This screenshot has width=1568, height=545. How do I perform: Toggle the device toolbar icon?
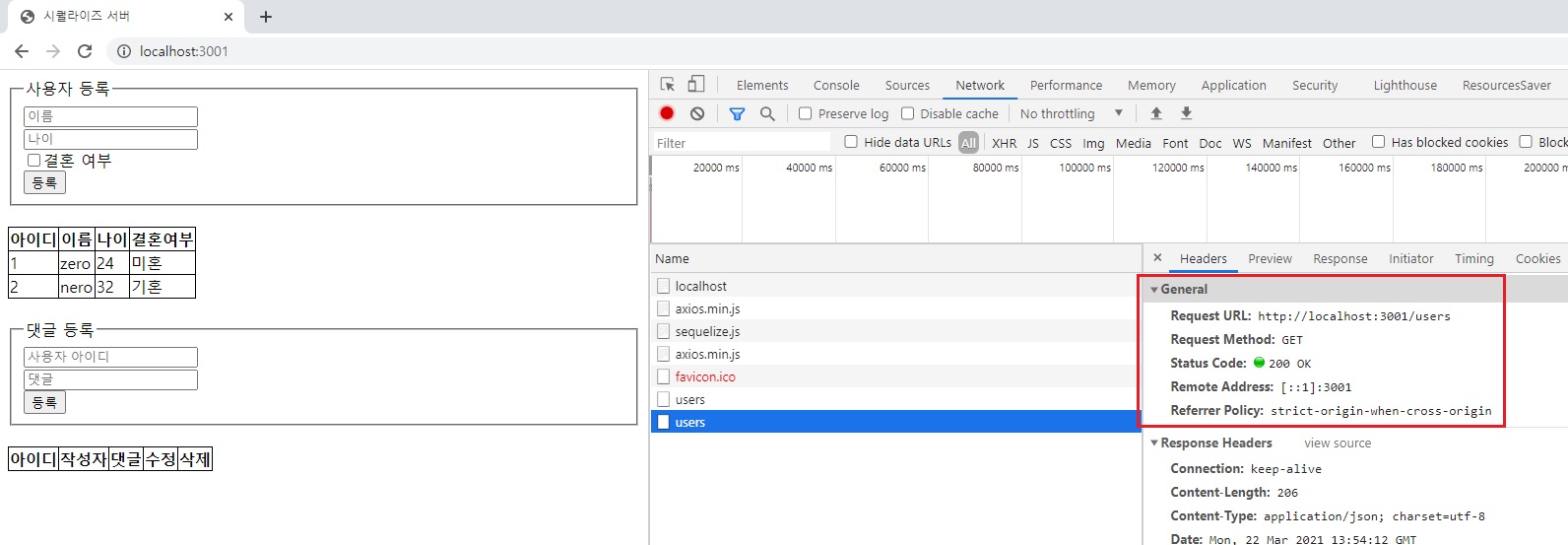[696, 85]
